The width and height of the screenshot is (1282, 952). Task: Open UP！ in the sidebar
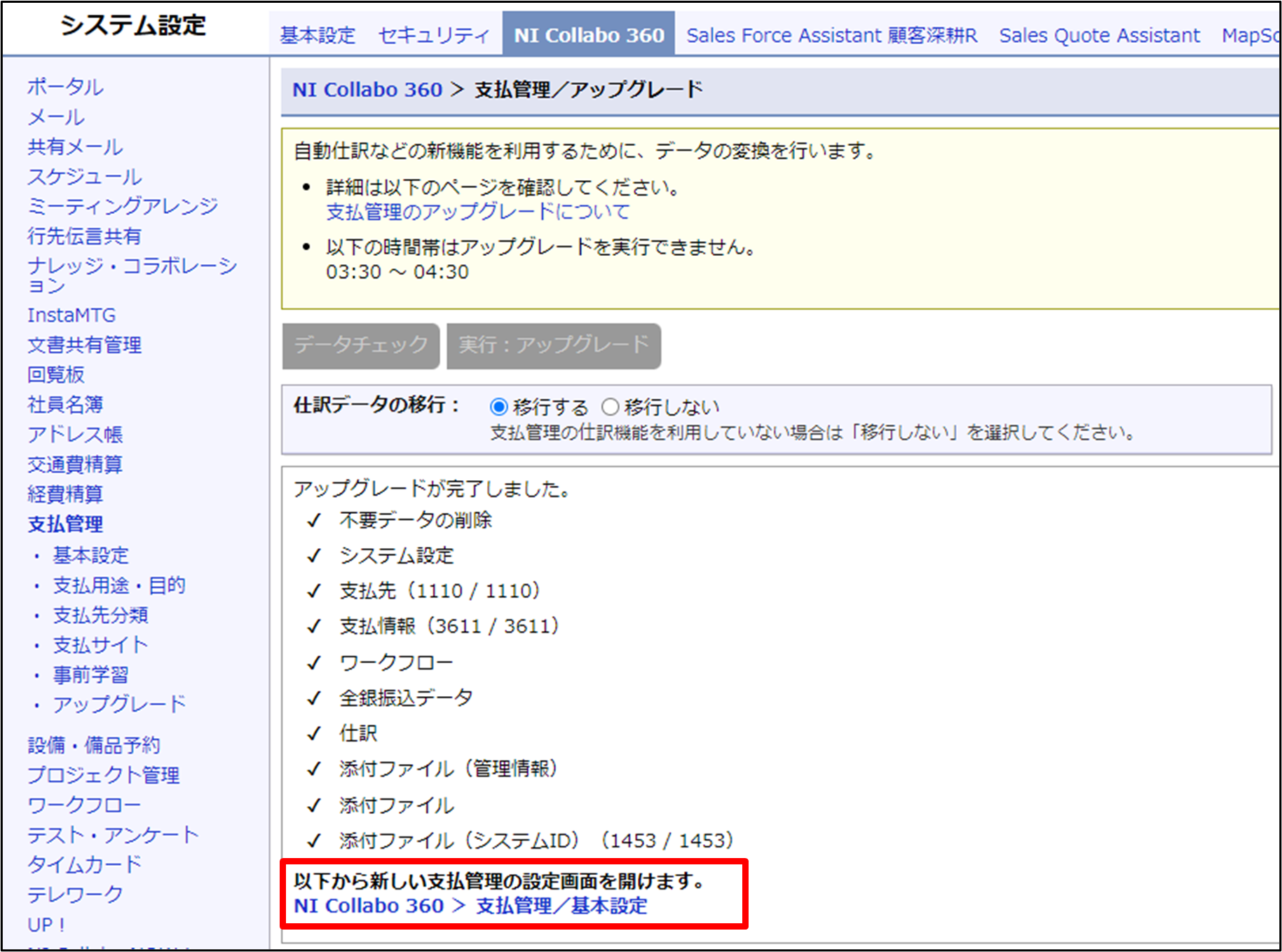click(46, 925)
